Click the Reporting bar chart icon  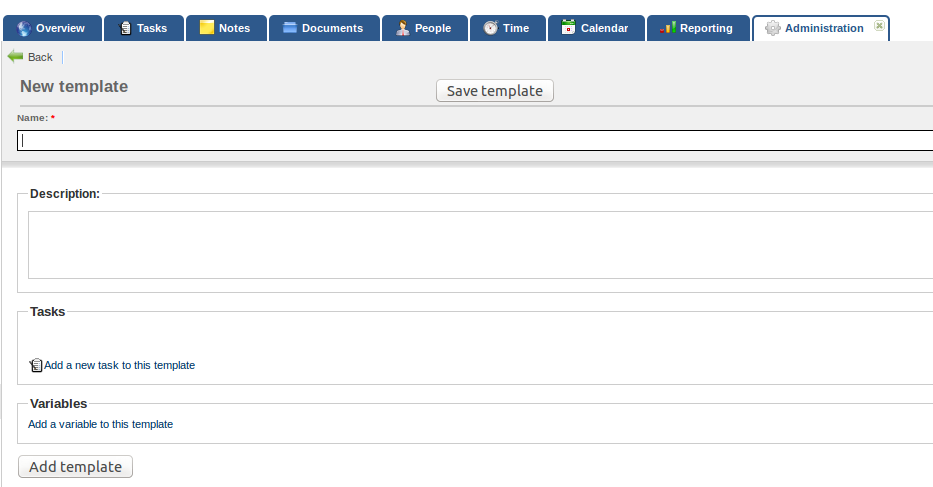pyautogui.click(x=668, y=27)
